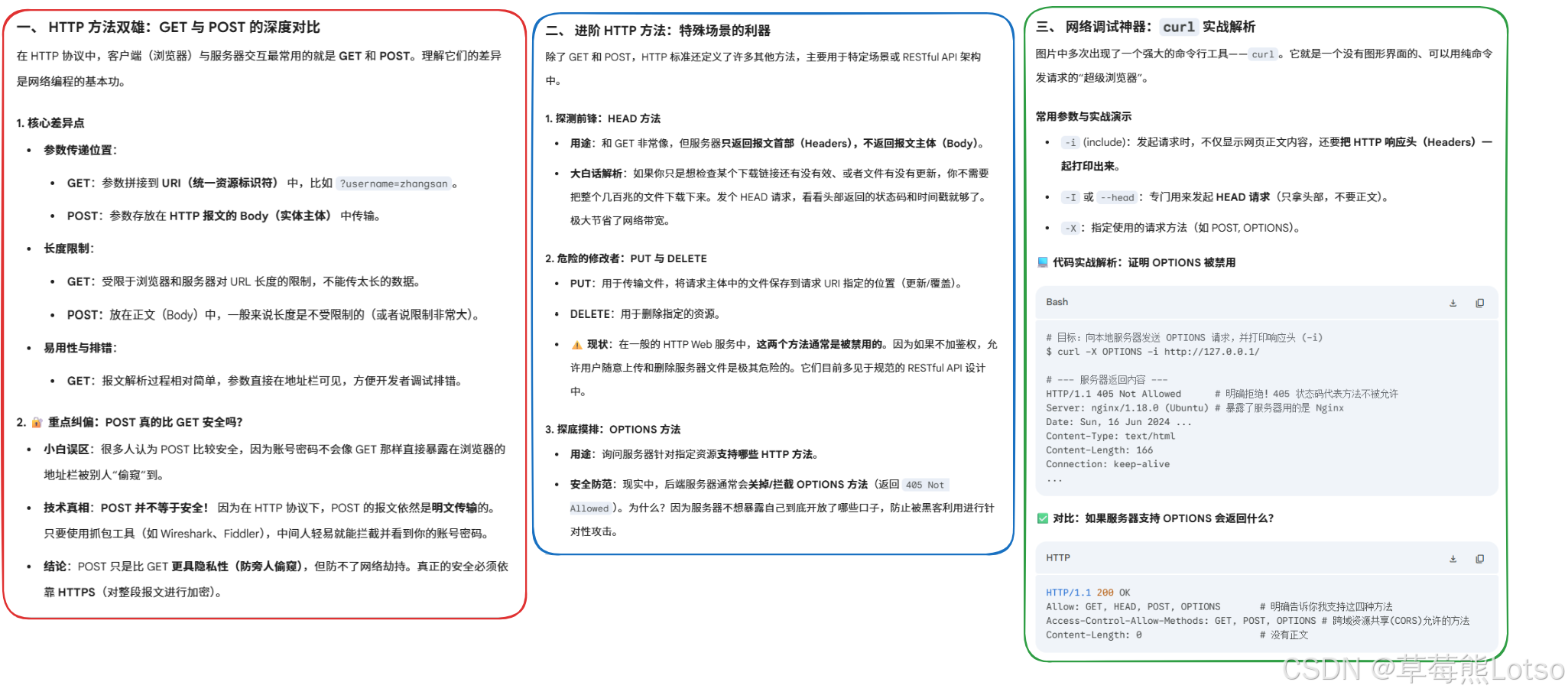Click the bullet label "易用性与排错:"
Viewport: 1568px width, 695px height.
(x=80, y=348)
